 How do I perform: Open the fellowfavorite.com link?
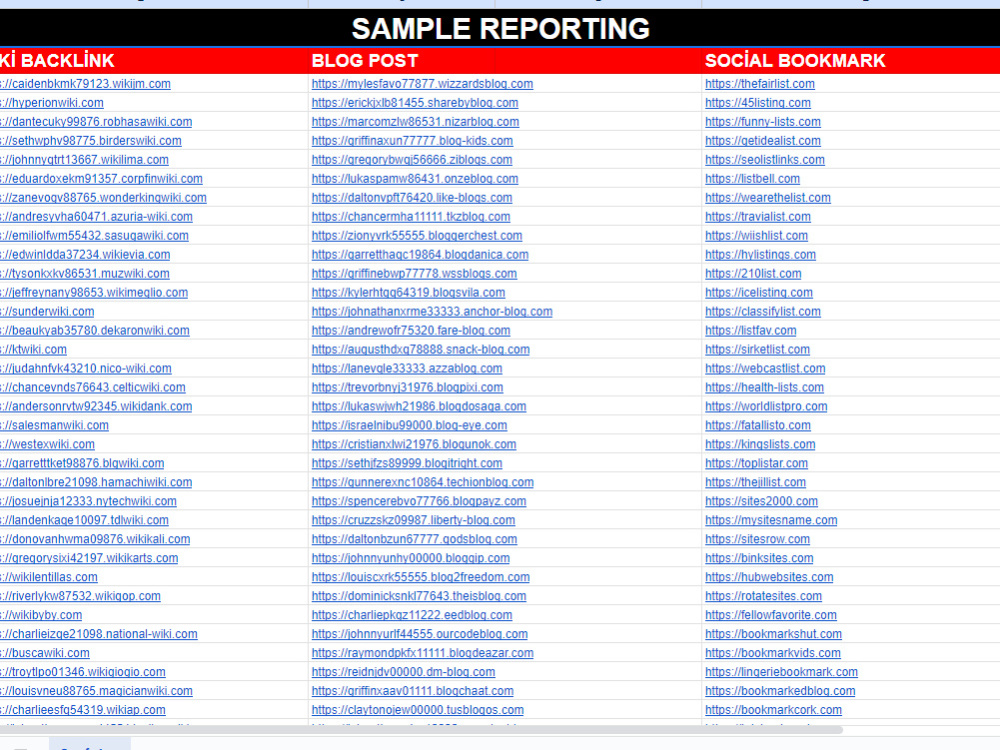click(x=771, y=615)
